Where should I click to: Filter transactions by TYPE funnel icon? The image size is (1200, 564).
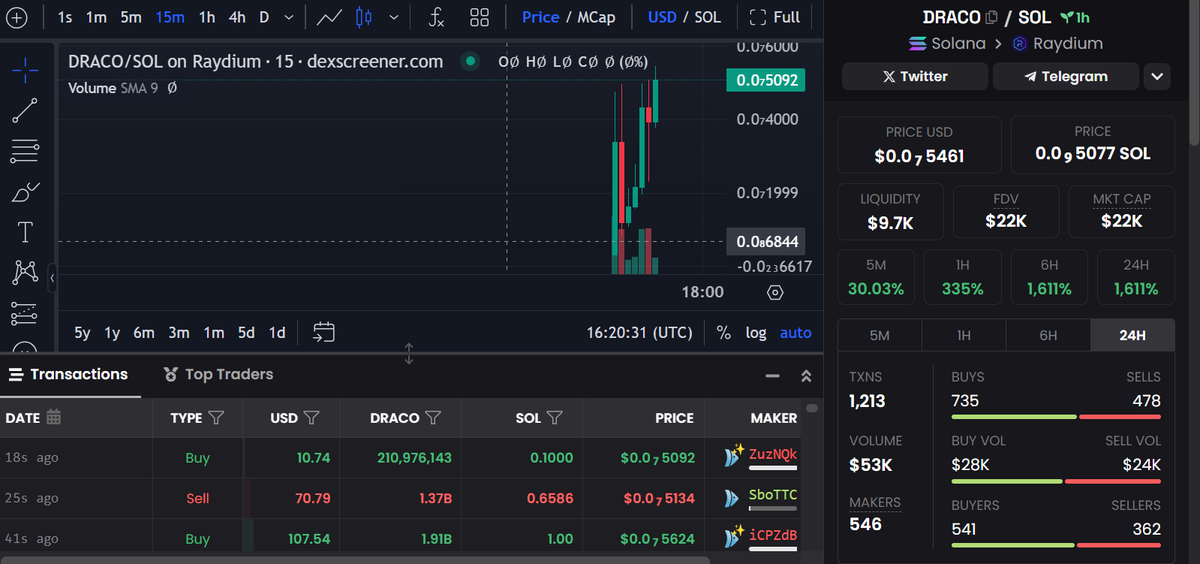pos(216,417)
